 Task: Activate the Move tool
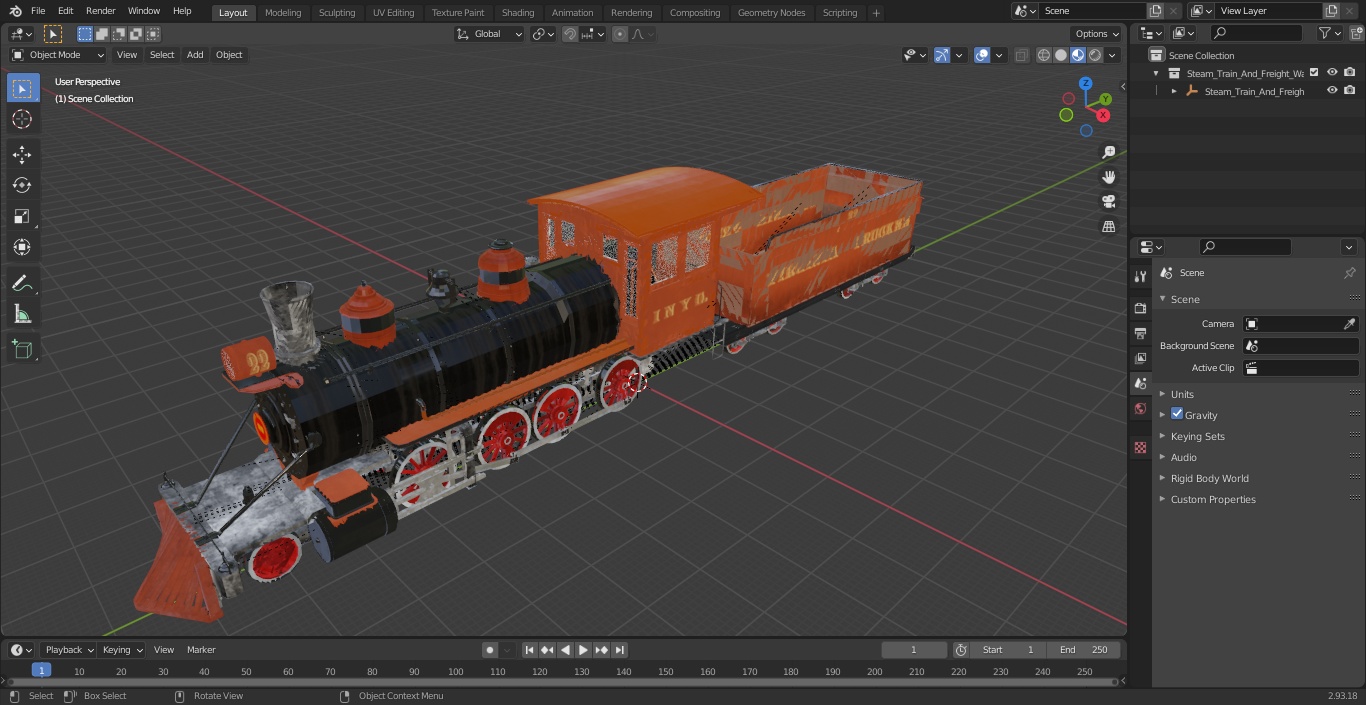pyautogui.click(x=22, y=154)
